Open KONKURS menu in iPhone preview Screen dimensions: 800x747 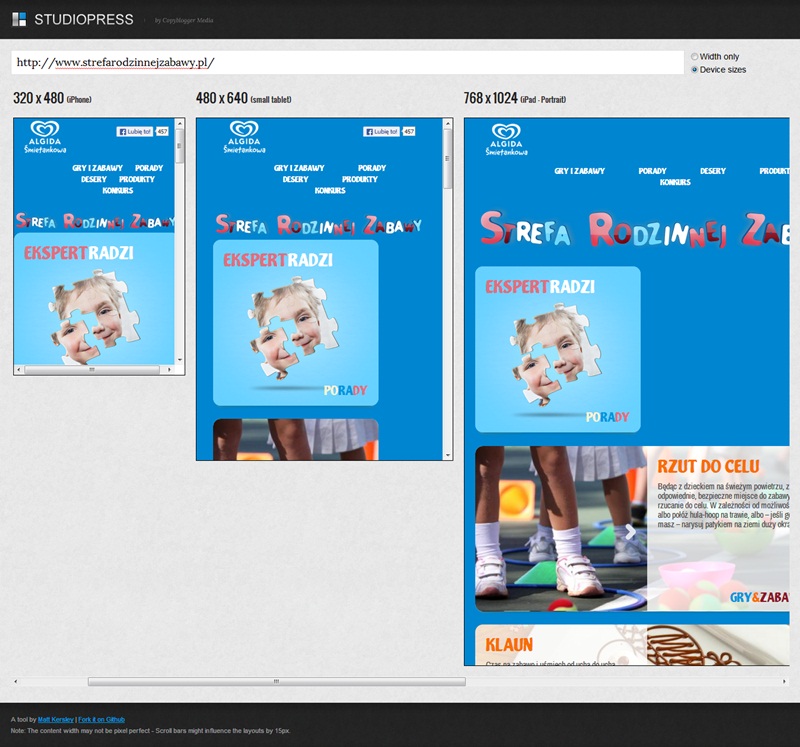118,190
